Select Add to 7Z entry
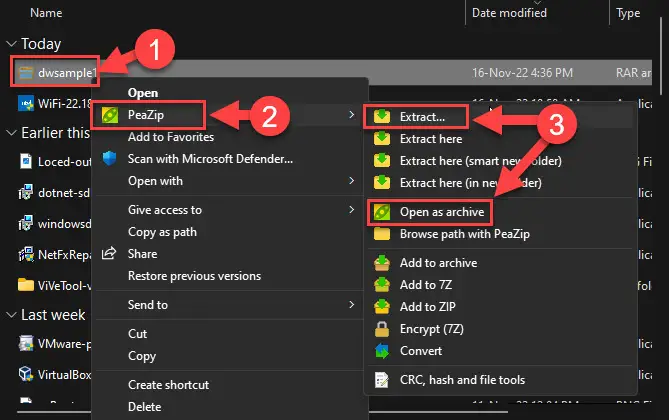The image size is (669, 420). pos(426,285)
